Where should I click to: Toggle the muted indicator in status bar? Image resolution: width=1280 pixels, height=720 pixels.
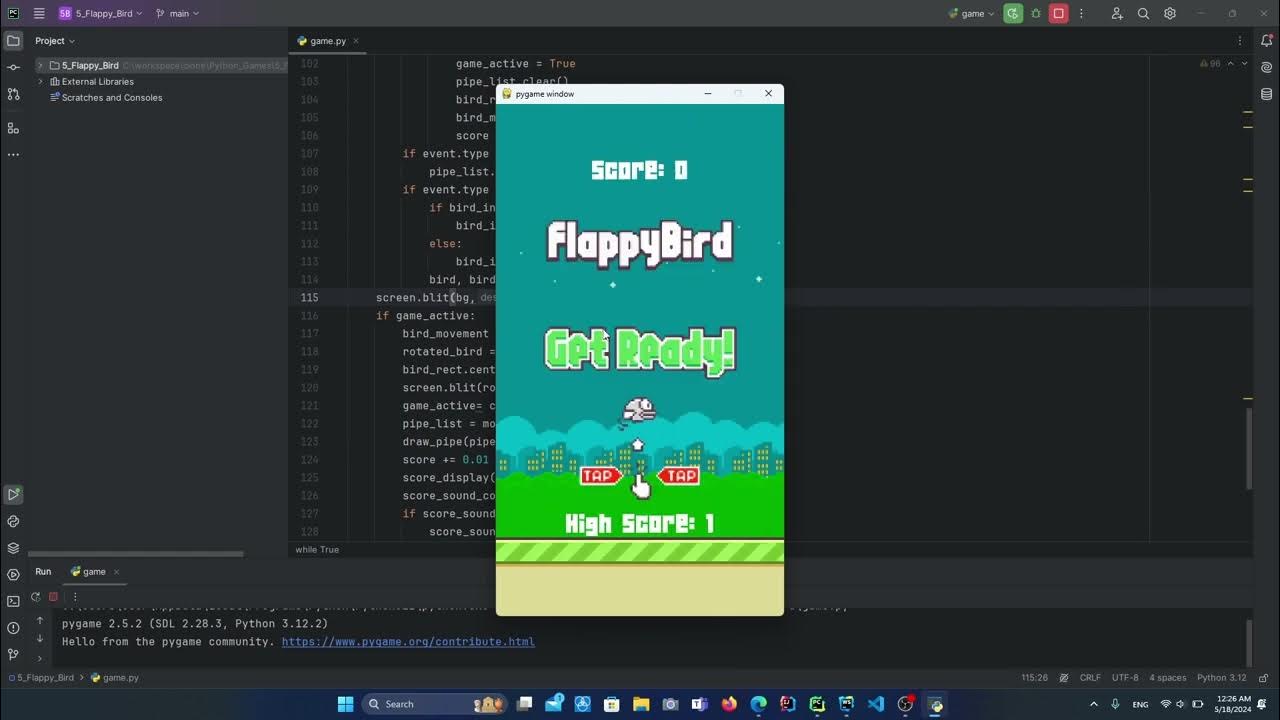(1063, 677)
